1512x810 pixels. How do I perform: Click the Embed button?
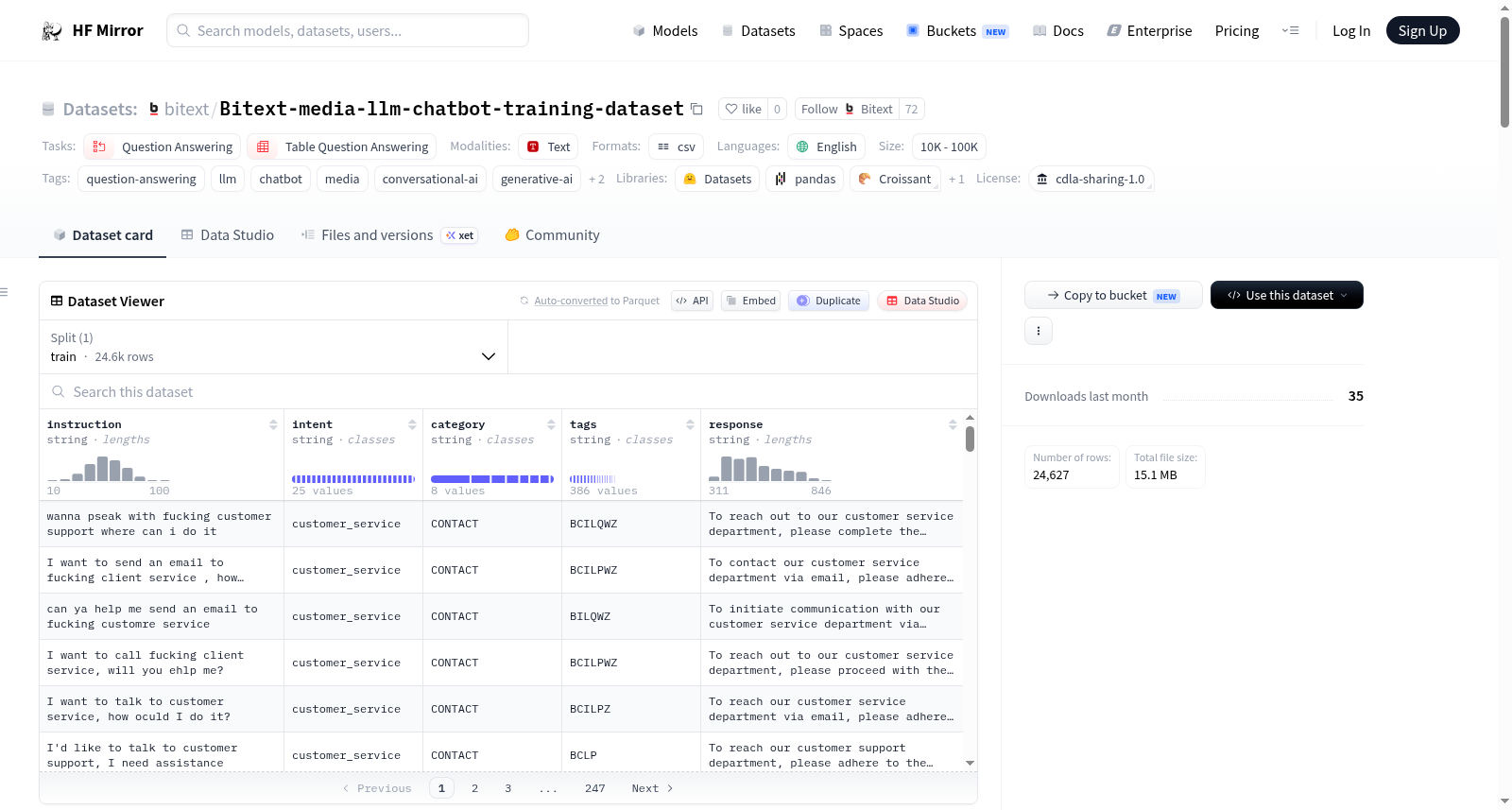tap(750, 301)
